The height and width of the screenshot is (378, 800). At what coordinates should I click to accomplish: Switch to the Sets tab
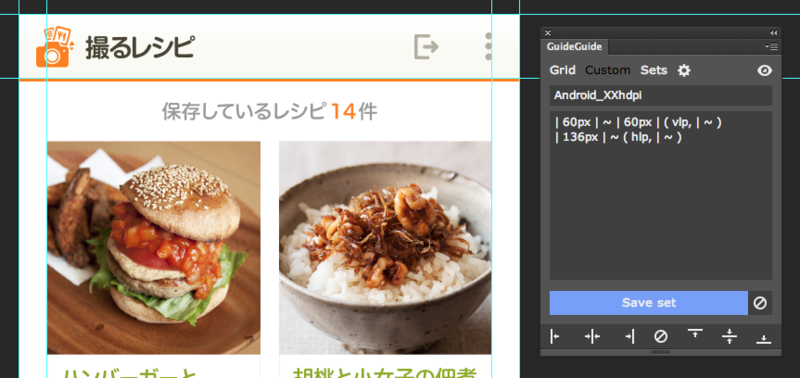click(x=654, y=70)
